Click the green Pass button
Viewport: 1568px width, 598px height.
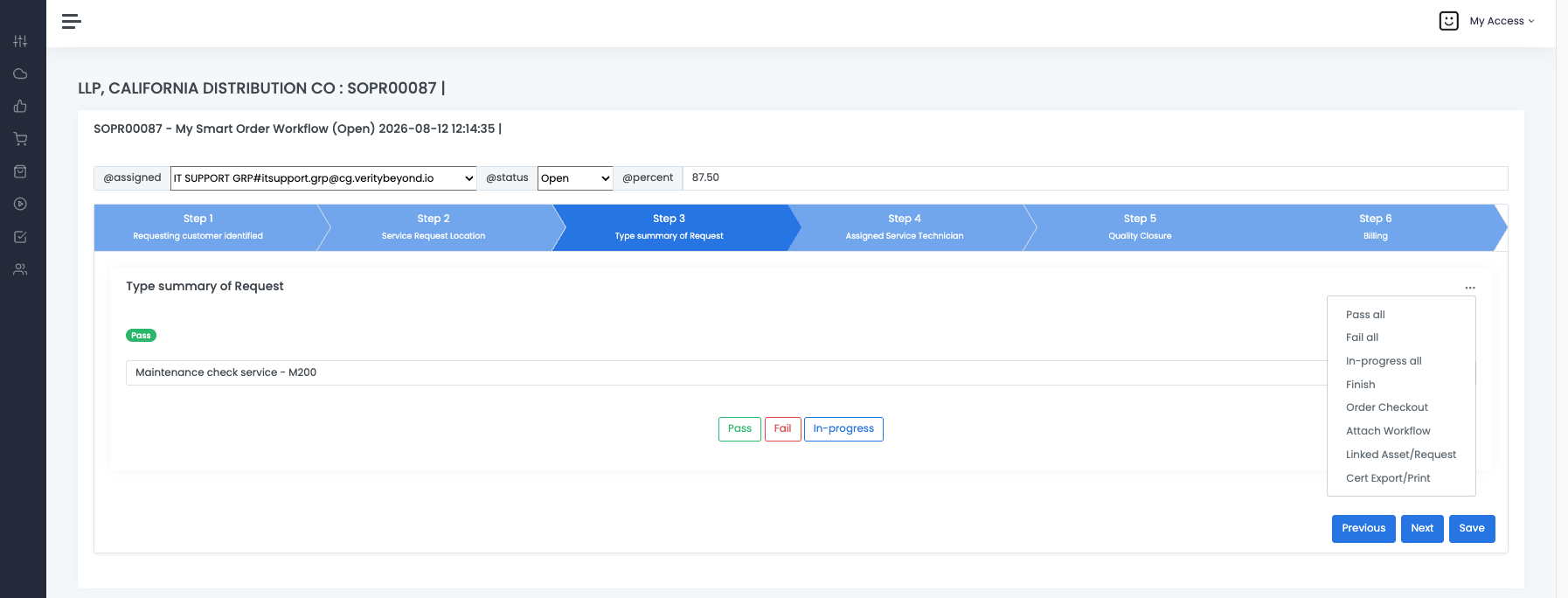739,429
